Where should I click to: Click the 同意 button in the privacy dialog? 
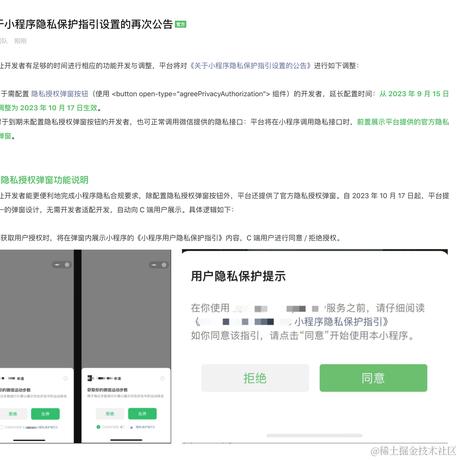[x=373, y=378]
